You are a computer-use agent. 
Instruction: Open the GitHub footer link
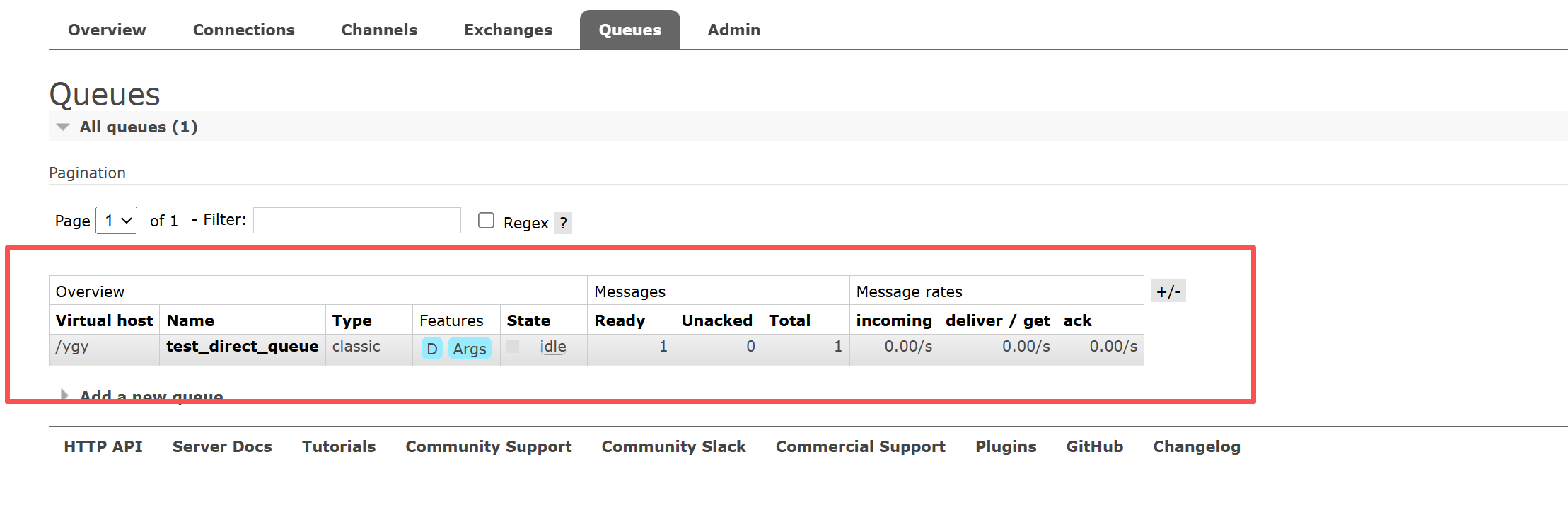pos(1094,446)
